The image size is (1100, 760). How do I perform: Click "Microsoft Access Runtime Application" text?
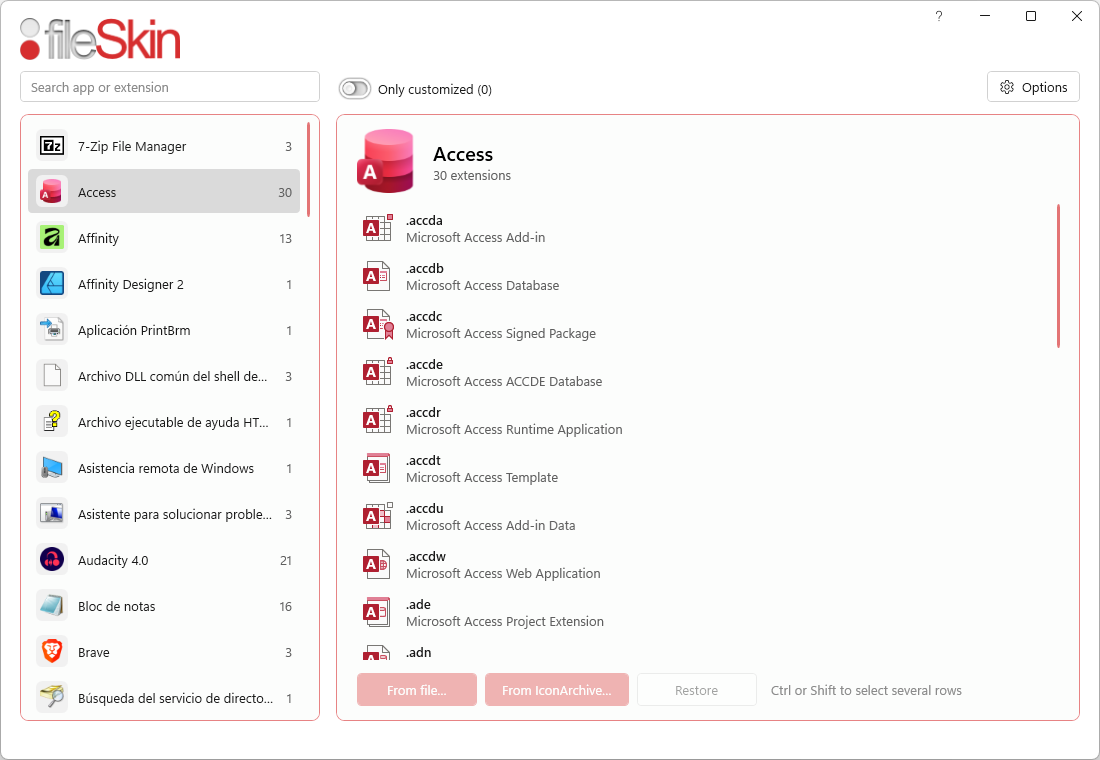tap(514, 429)
